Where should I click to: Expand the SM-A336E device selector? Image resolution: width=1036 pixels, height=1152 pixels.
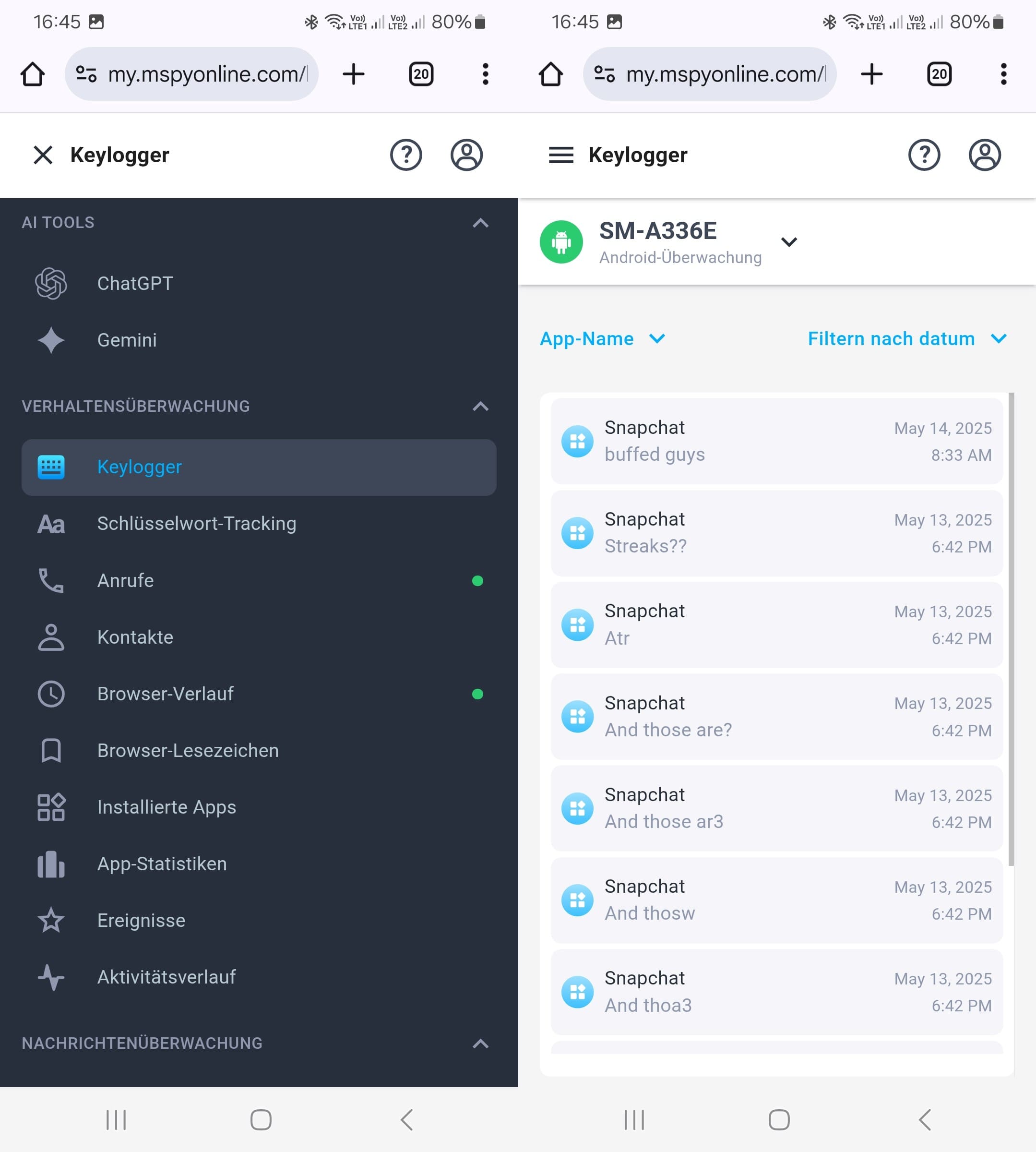coord(789,242)
